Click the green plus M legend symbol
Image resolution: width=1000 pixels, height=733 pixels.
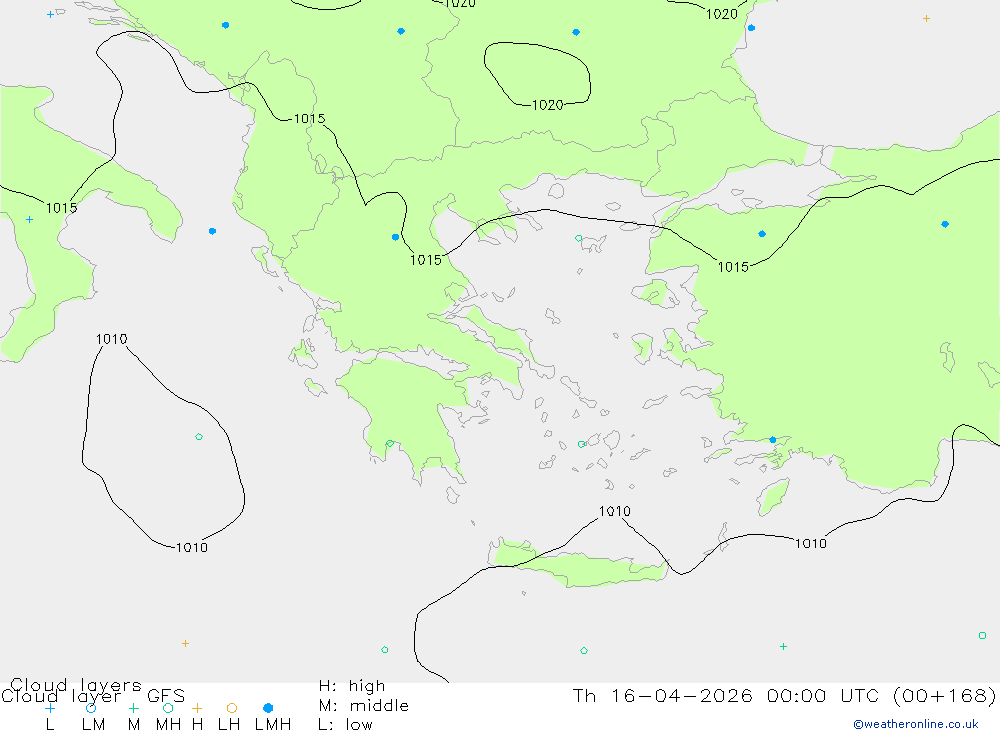tap(133, 708)
